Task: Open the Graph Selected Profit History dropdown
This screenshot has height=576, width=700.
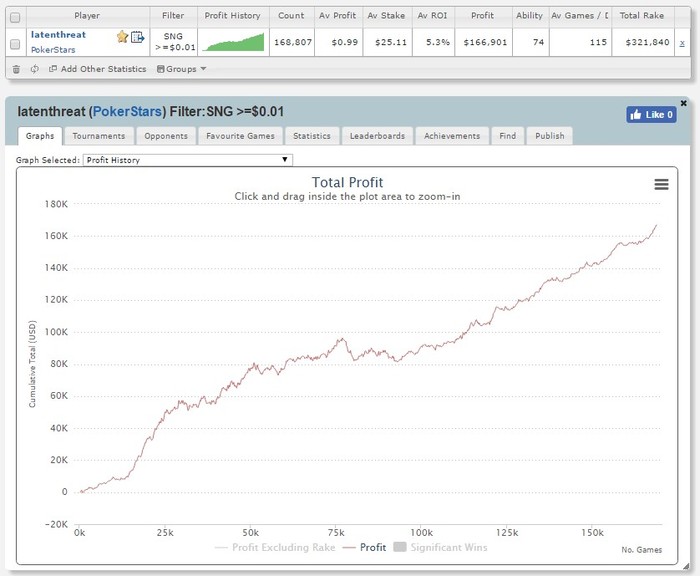Action: [x=188, y=160]
